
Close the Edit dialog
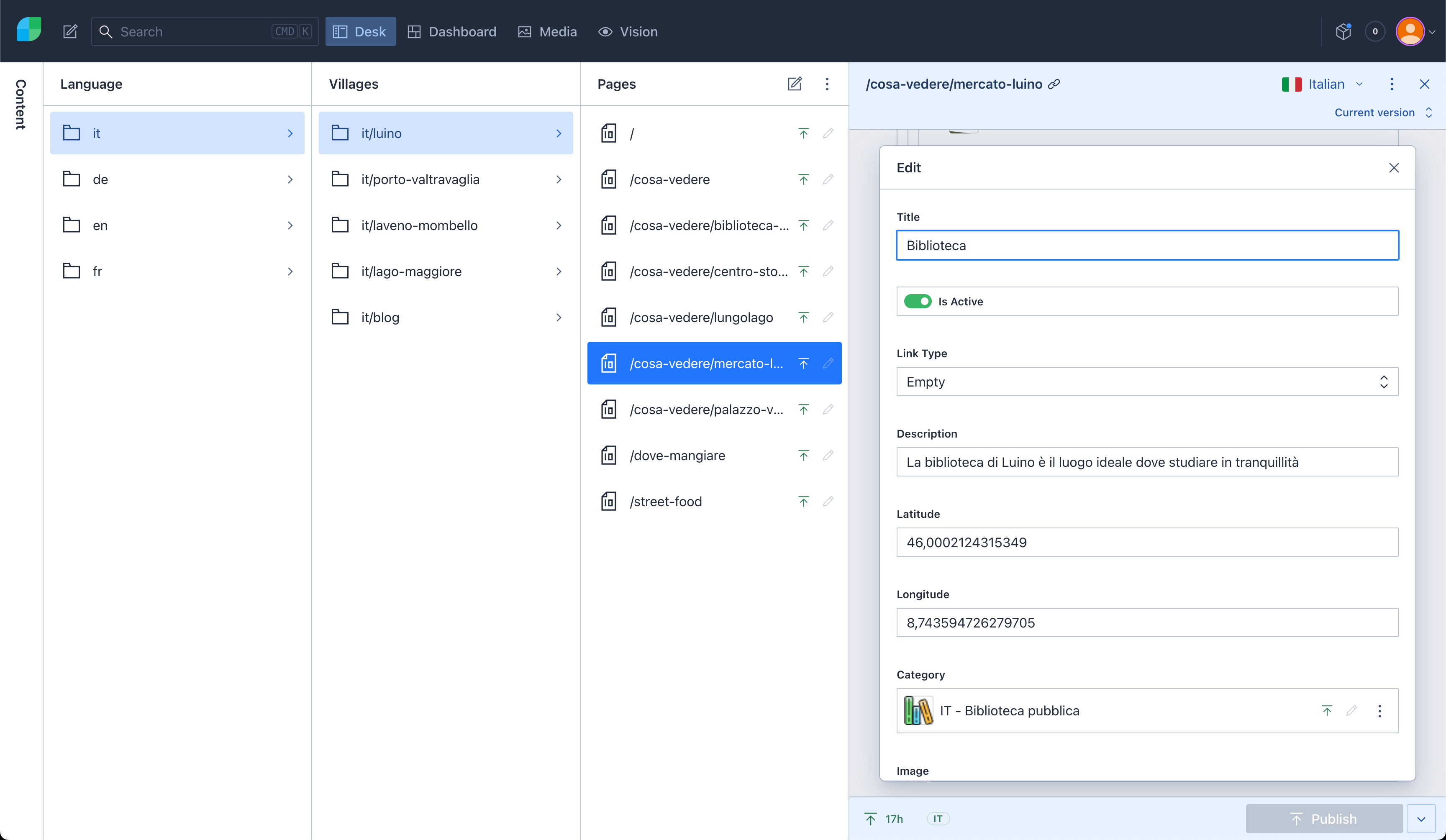pyautogui.click(x=1394, y=168)
